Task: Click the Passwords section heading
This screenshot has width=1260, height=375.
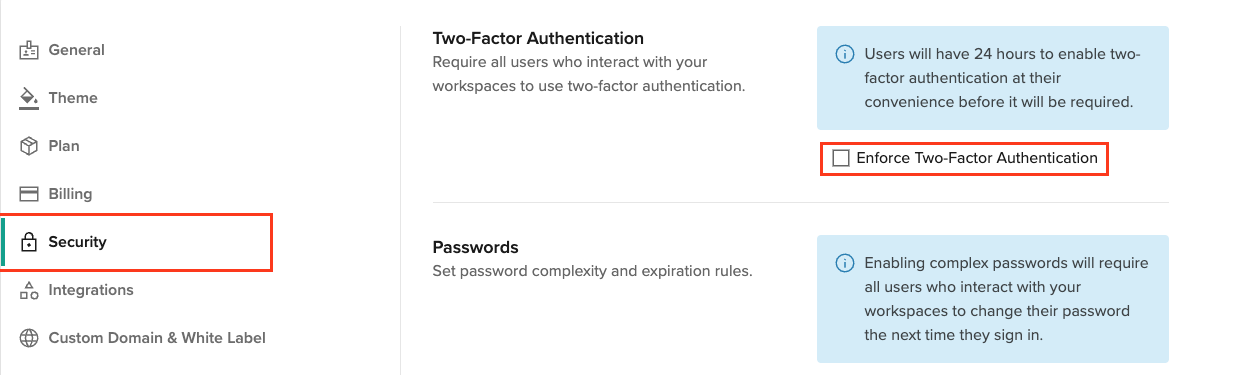Action: point(475,247)
